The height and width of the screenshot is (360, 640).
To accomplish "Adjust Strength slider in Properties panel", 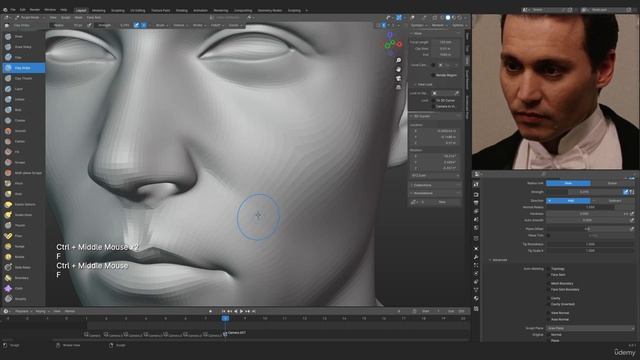I will (584, 192).
